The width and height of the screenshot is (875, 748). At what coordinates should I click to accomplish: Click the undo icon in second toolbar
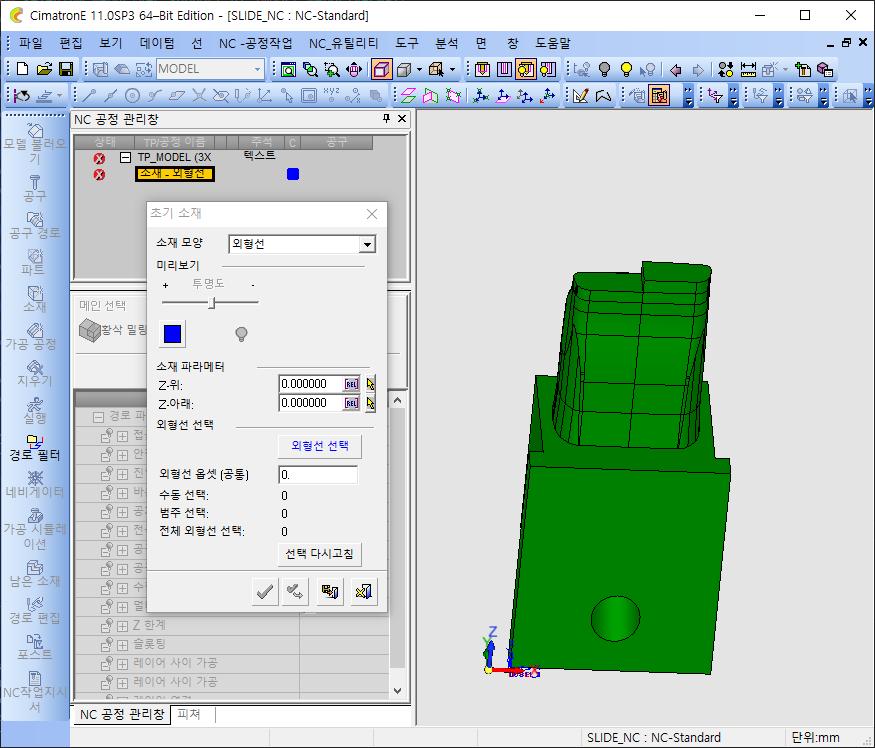point(22,95)
